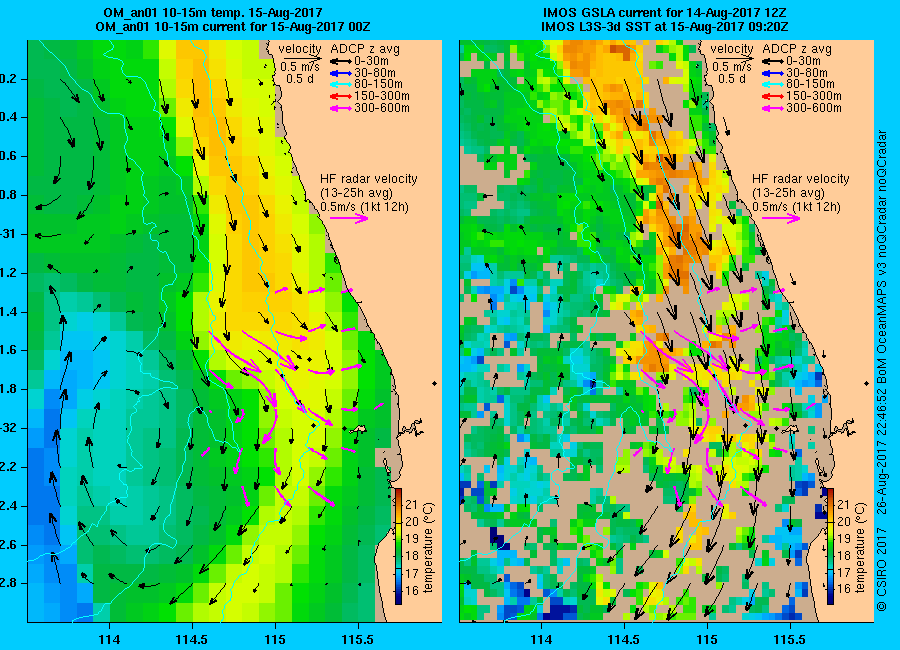Click longitude label '115.5' under OM_an01 map

(358, 639)
